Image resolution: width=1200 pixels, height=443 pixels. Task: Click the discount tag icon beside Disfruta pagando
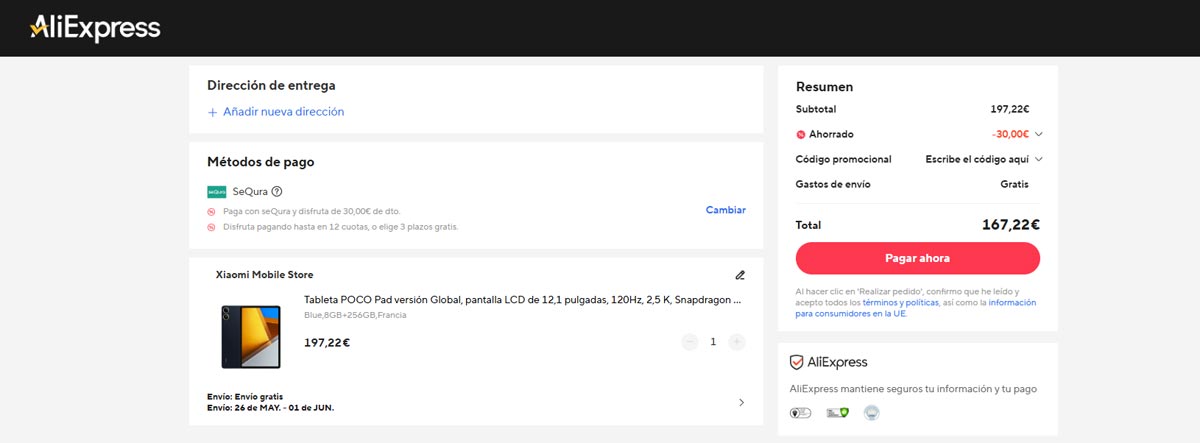tap(212, 227)
